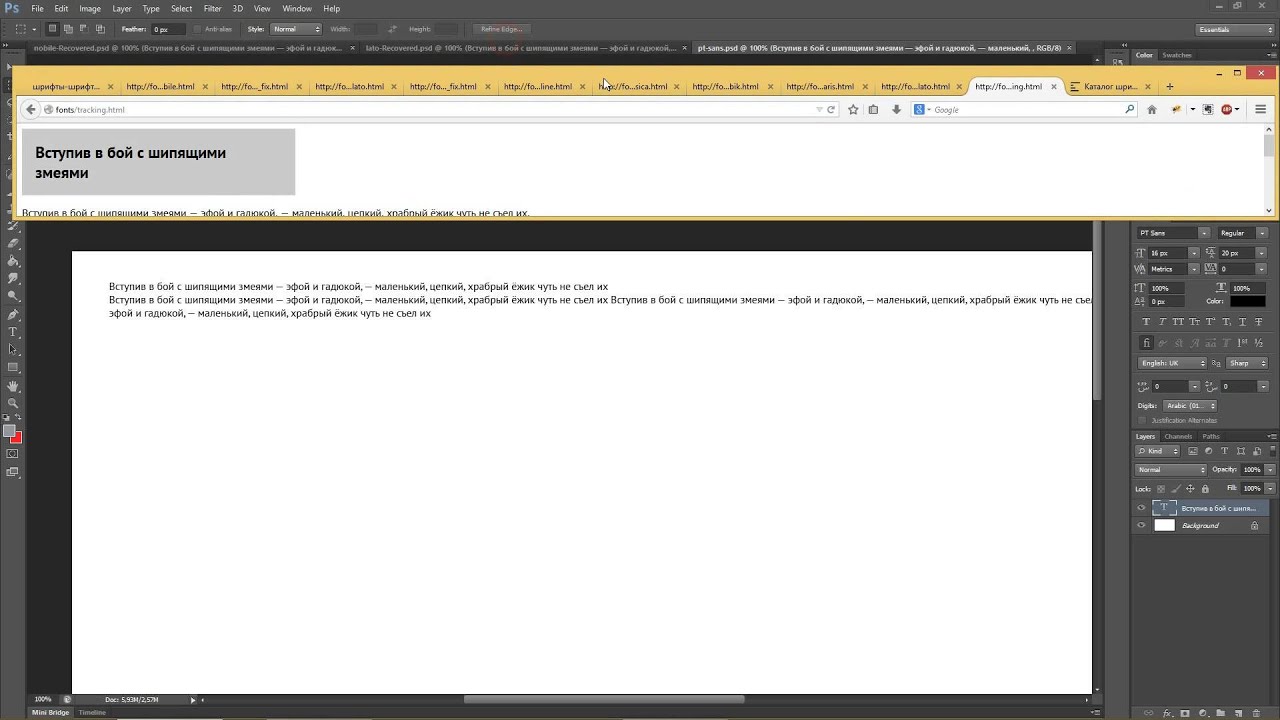
Task: Select the Dodge tool
Action: click(14, 296)
